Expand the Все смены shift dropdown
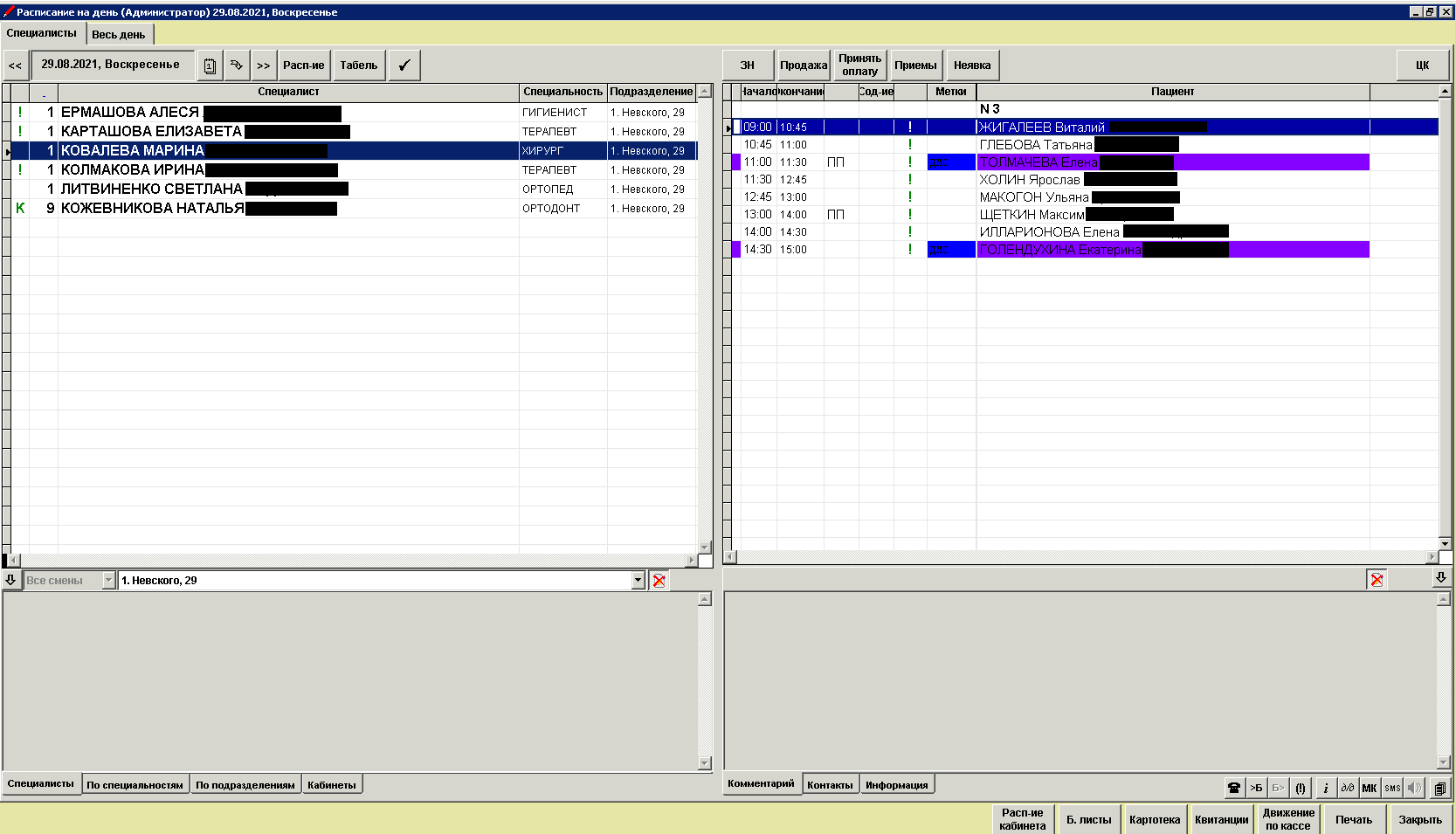The width and height of the screenshot is (1456, 834). point(108,581)
